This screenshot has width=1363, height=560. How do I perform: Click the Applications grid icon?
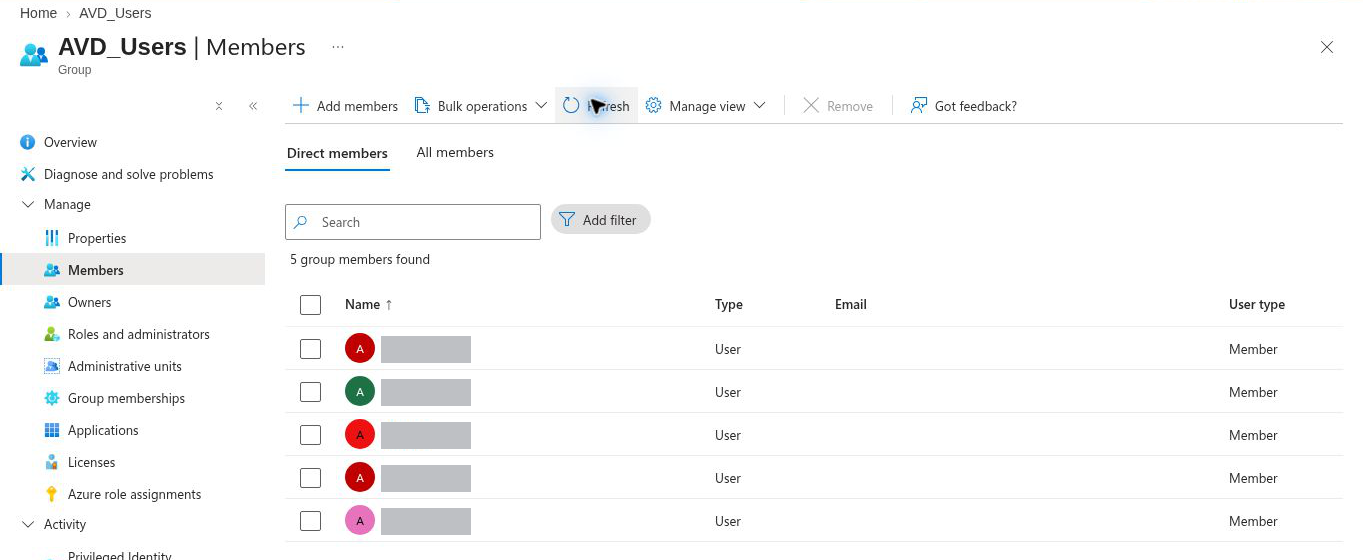[x=52, y=430]
